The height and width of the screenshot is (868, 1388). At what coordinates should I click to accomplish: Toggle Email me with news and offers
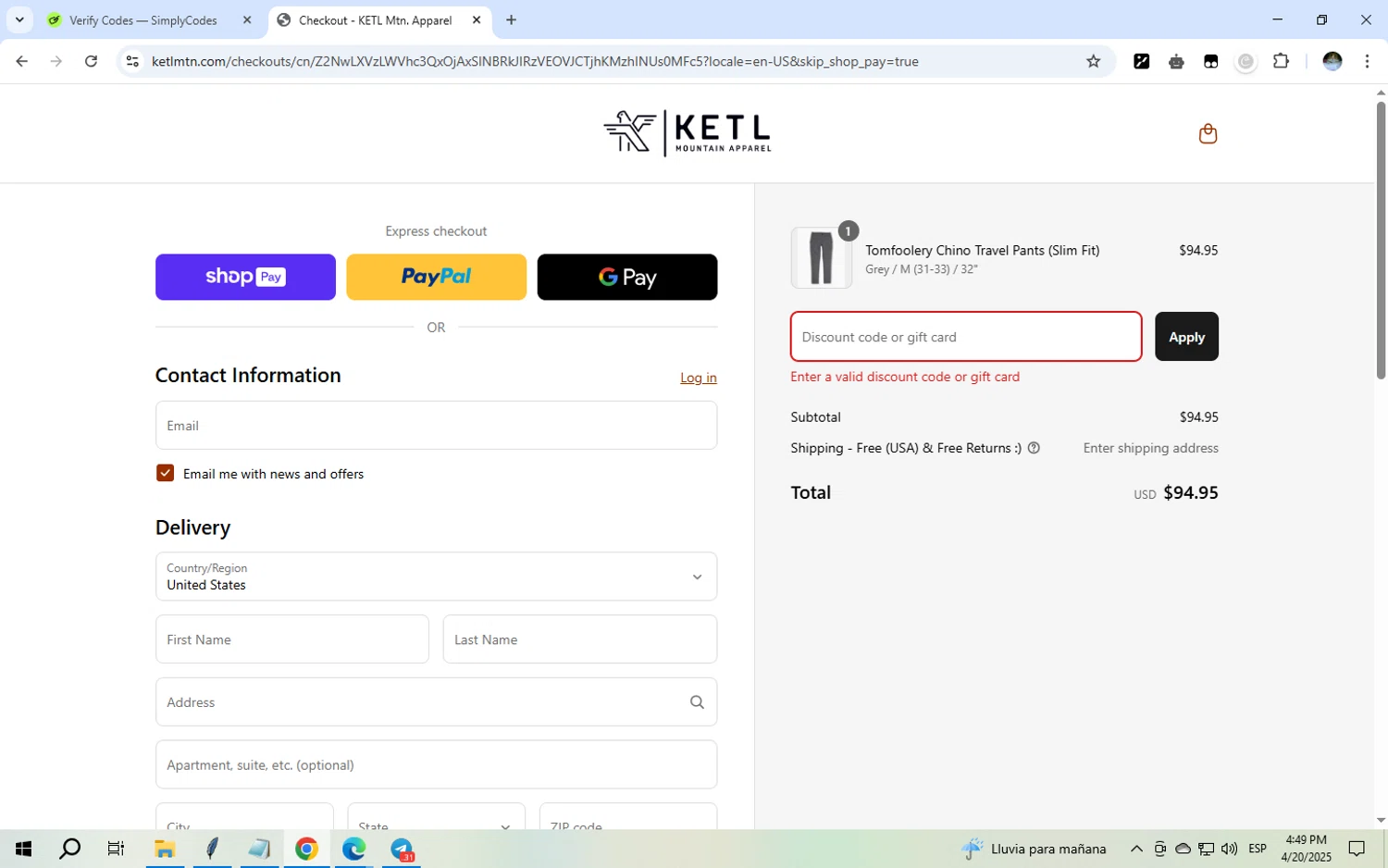click(165, 473)
